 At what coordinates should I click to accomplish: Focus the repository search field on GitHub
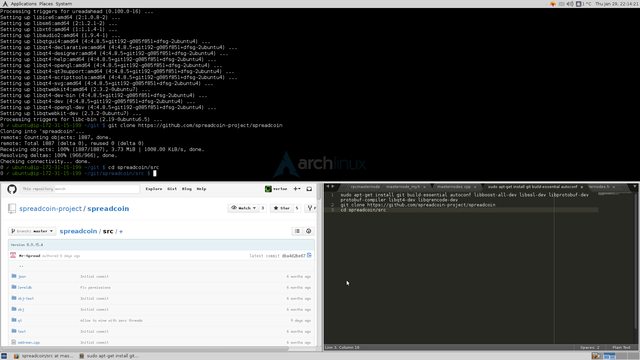80,189
